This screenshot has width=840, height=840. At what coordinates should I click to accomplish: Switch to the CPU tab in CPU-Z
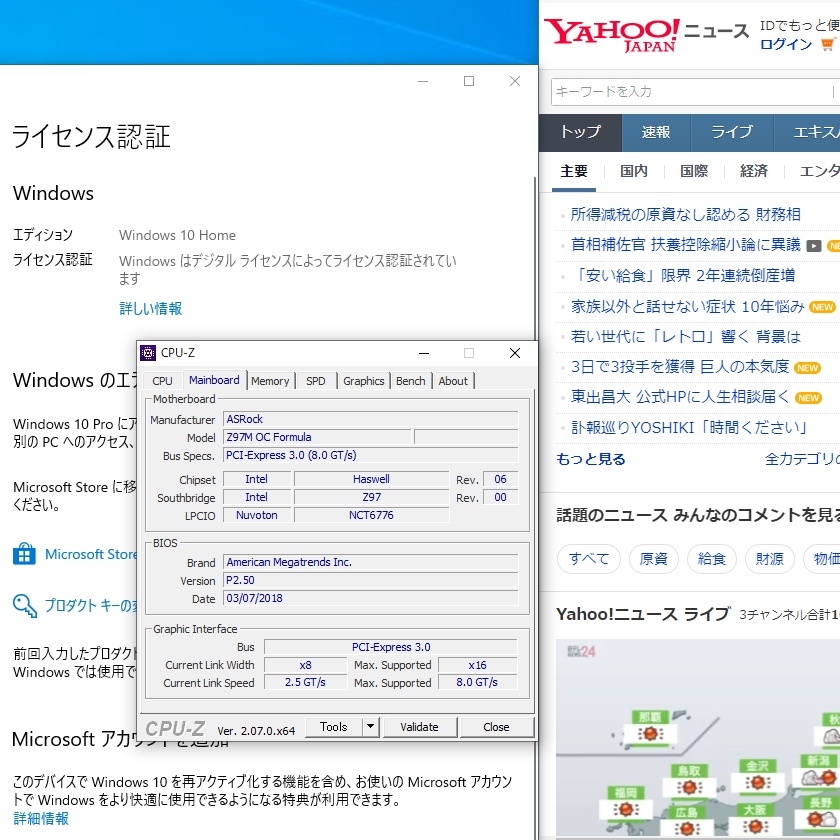click(162, 381)
